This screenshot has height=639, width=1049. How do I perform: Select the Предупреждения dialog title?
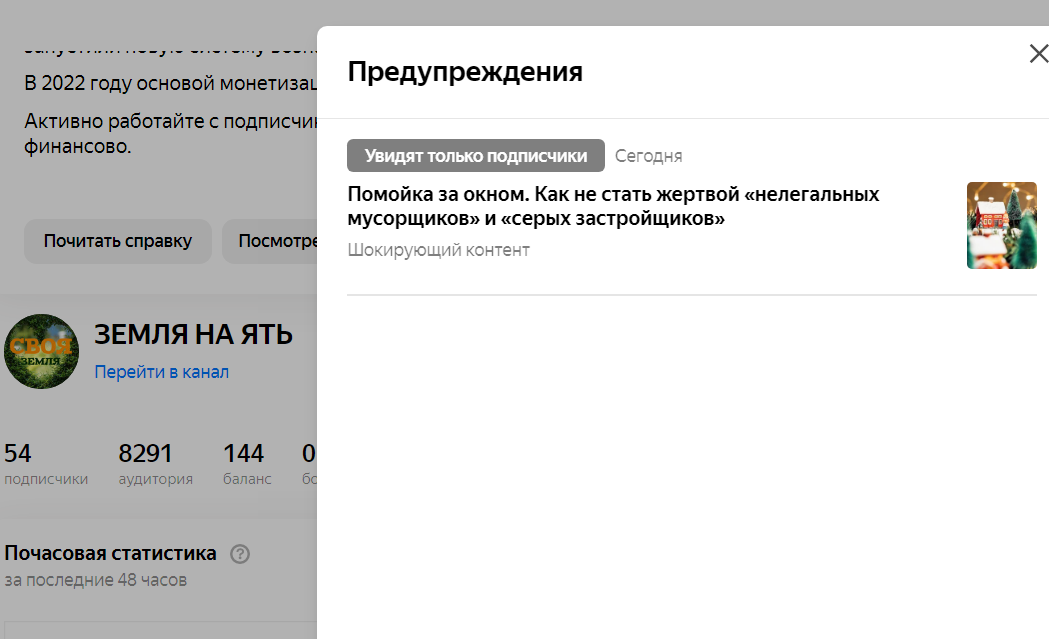pos(463,71)
